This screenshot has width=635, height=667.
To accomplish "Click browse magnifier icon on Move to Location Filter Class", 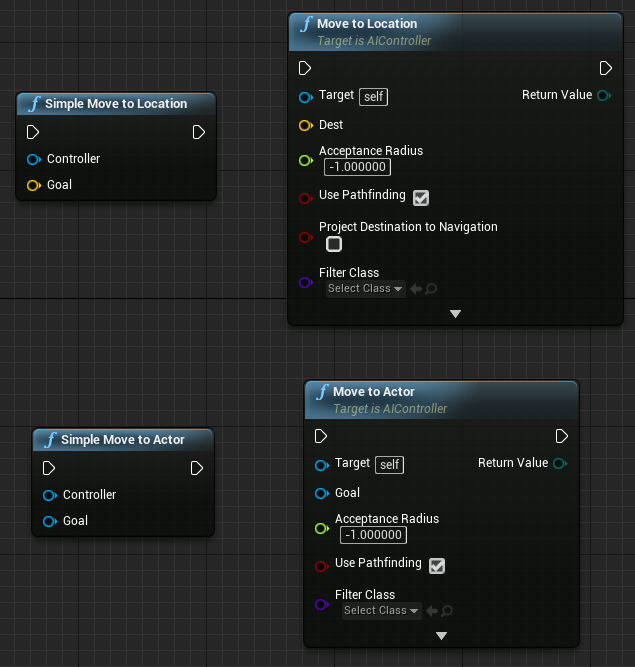I will (431, 289).
